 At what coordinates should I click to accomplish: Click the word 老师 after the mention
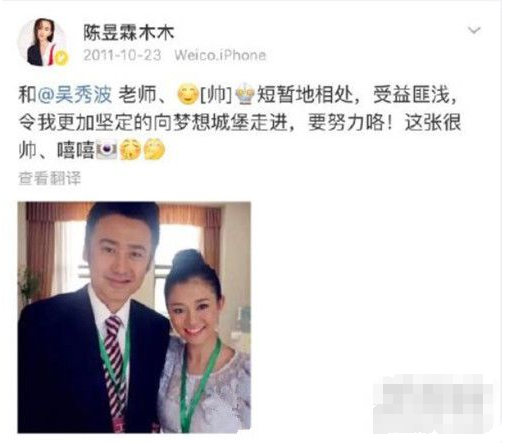[137, 94]
